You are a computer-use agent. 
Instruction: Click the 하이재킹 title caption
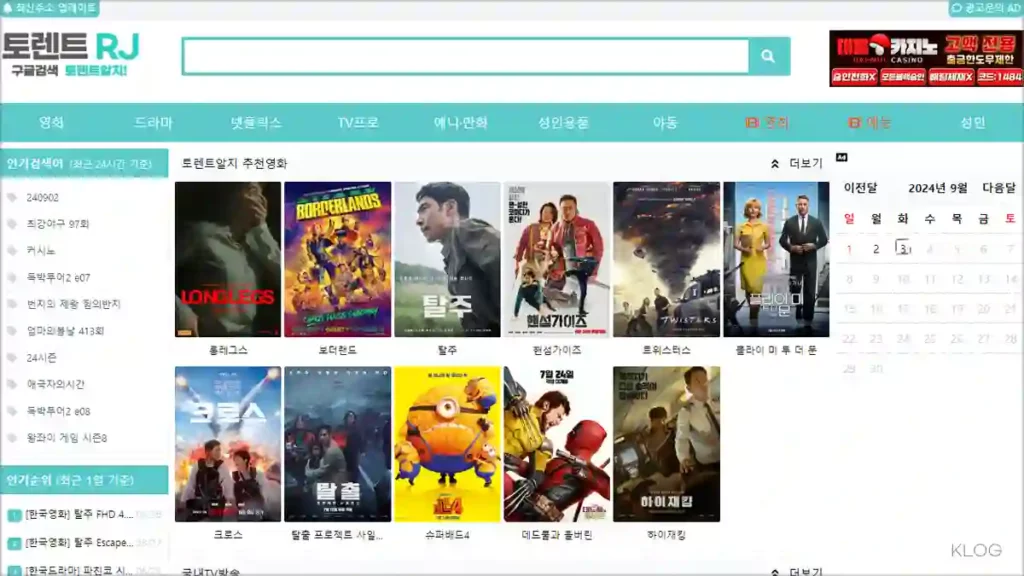click(x=667, y=535)
